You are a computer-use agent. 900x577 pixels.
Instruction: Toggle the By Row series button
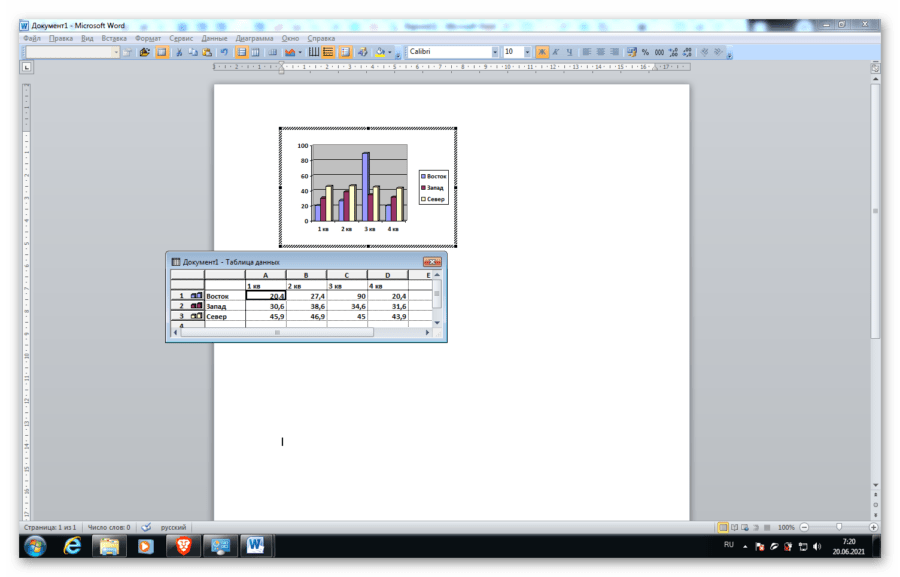(242, 52)
